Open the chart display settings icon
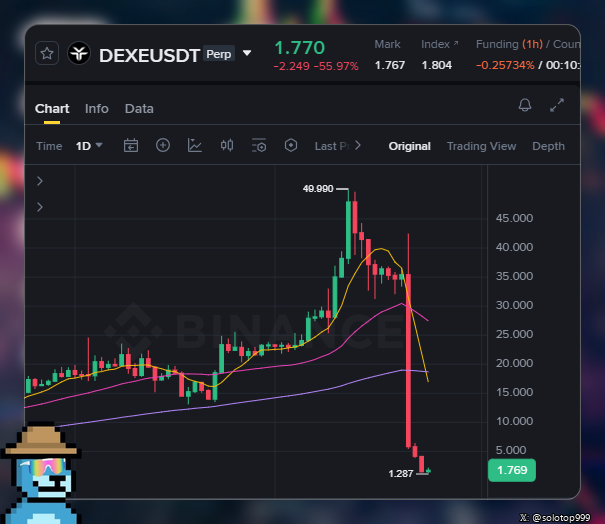This screenshot has width=605, height=524. (x=259, y=145)
